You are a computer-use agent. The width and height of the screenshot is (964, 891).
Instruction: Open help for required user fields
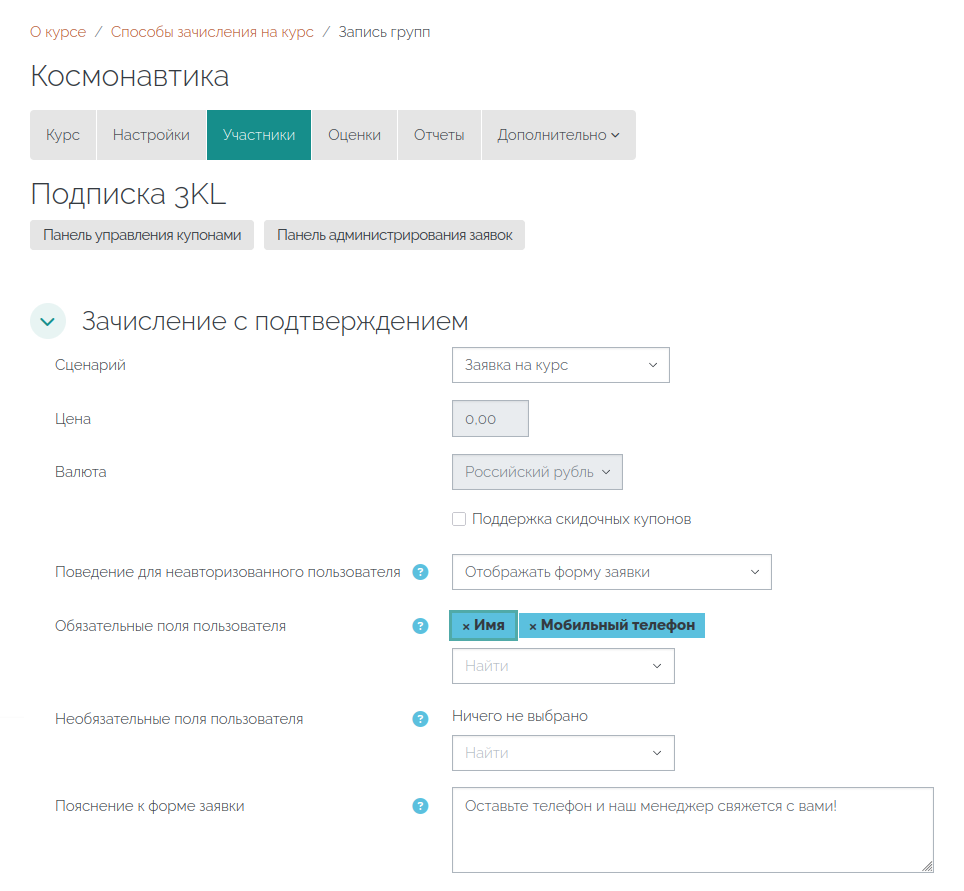click(x=420, y=626)
